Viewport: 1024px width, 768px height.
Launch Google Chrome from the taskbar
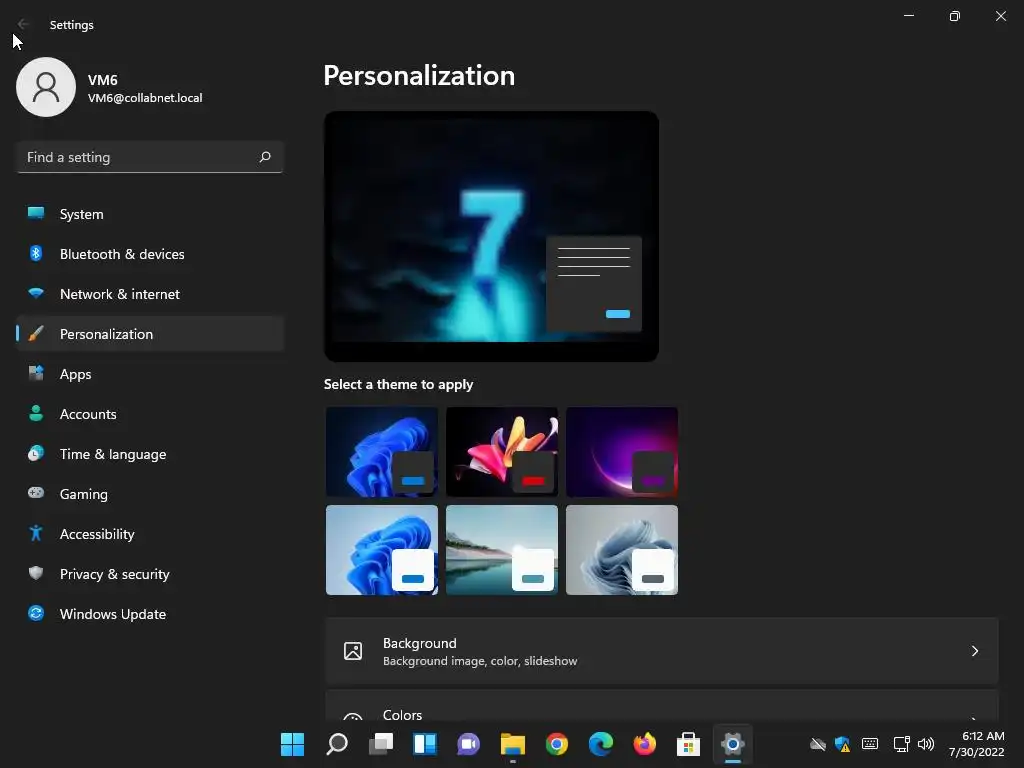click(556, 744)
